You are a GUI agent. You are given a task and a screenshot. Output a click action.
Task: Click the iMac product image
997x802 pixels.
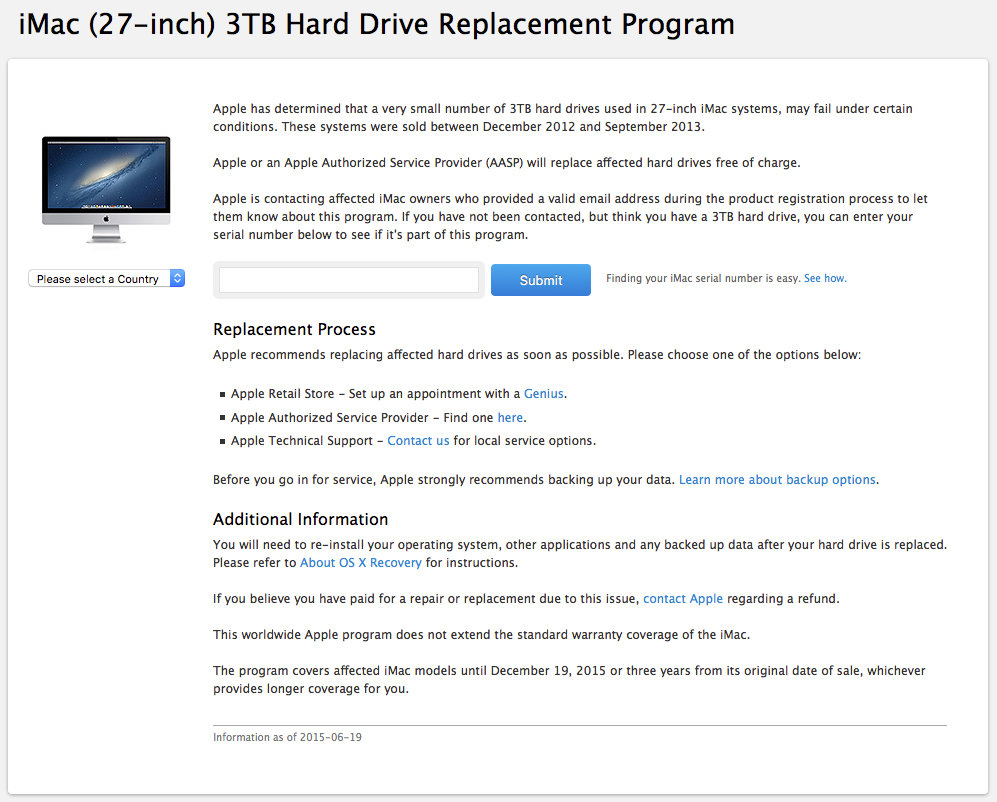tap(106, 189)
